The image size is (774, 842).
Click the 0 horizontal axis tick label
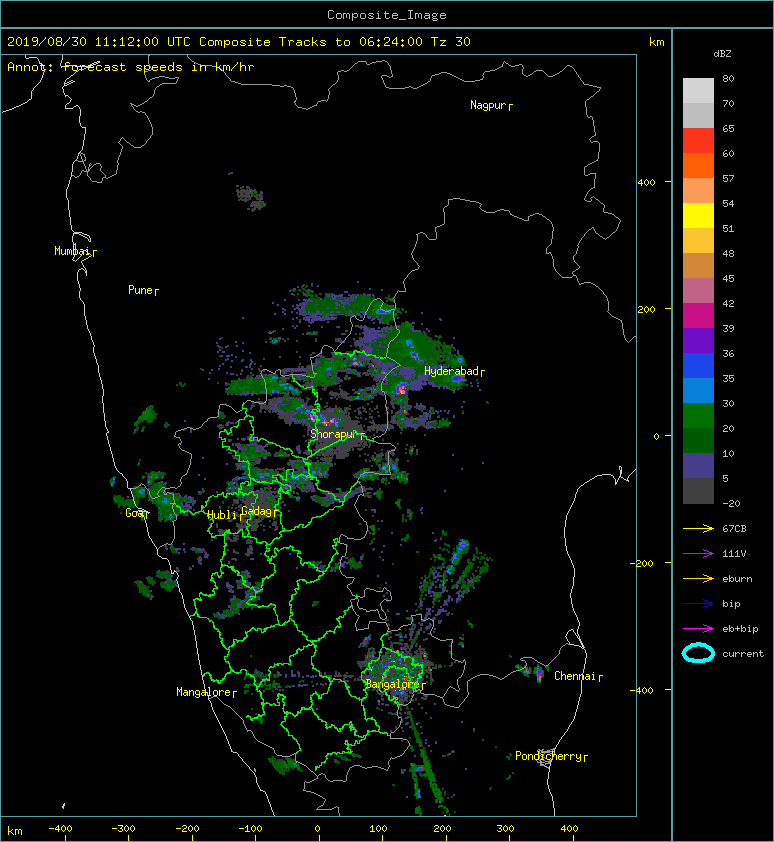(317, 829)
